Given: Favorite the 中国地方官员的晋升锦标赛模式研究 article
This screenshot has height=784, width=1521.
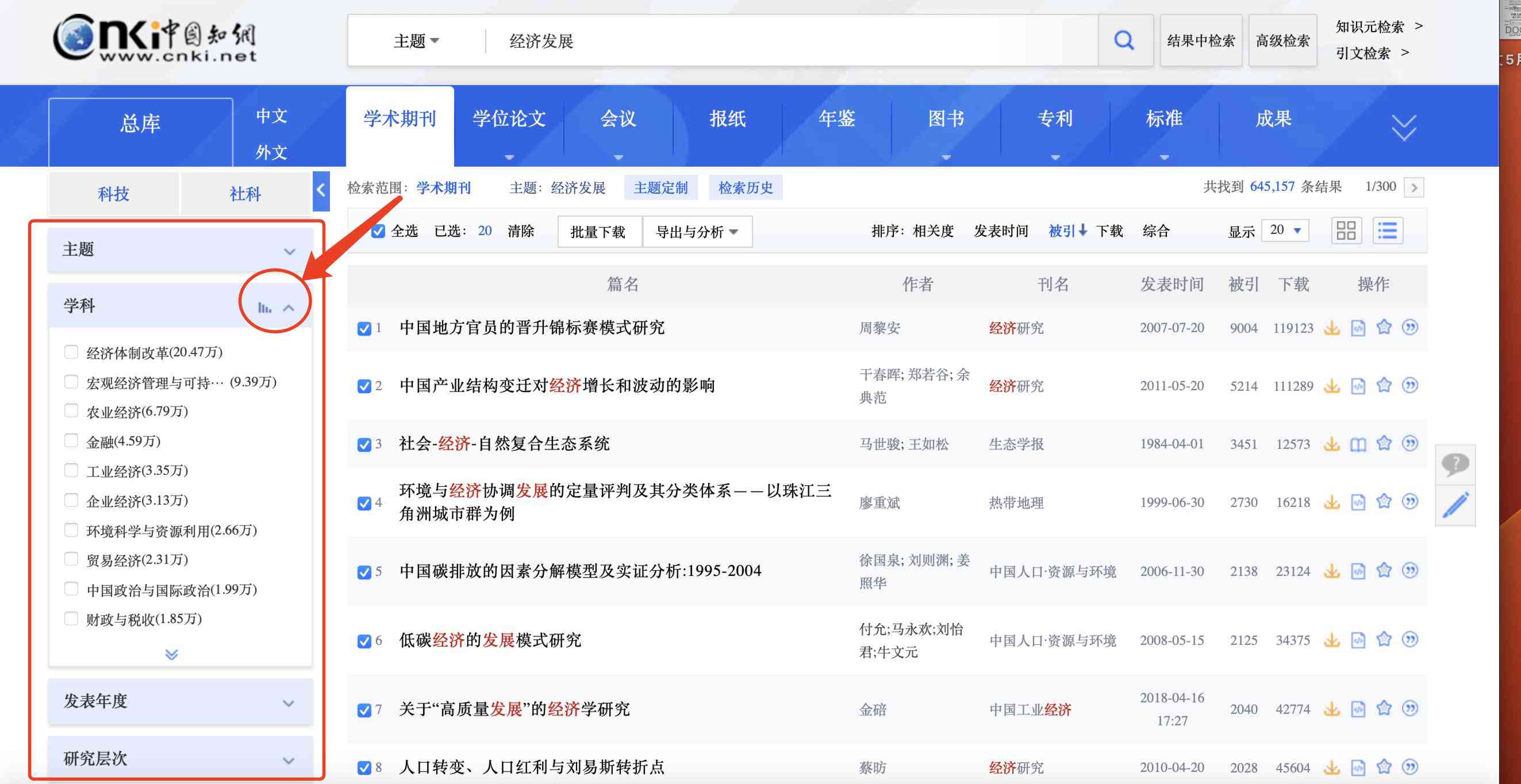Looking at the screenshot, I should [1384, 327].
